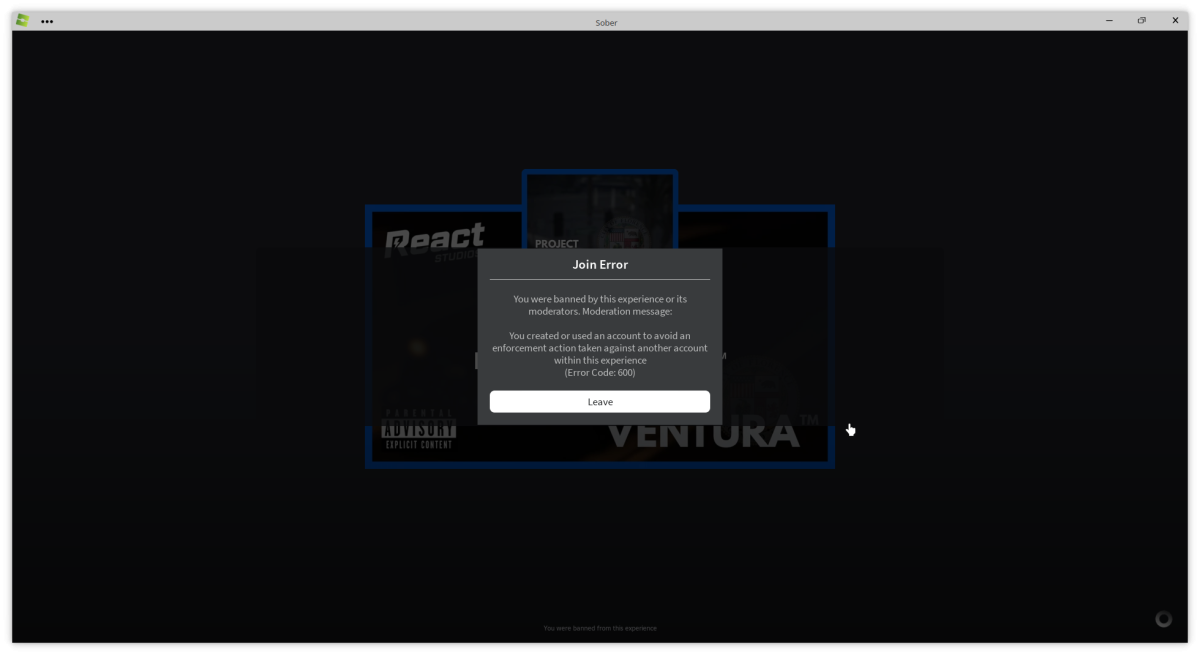
Task: Click the Error Code: 600 text
Action: pyautogui.click(x=600, y=373)
